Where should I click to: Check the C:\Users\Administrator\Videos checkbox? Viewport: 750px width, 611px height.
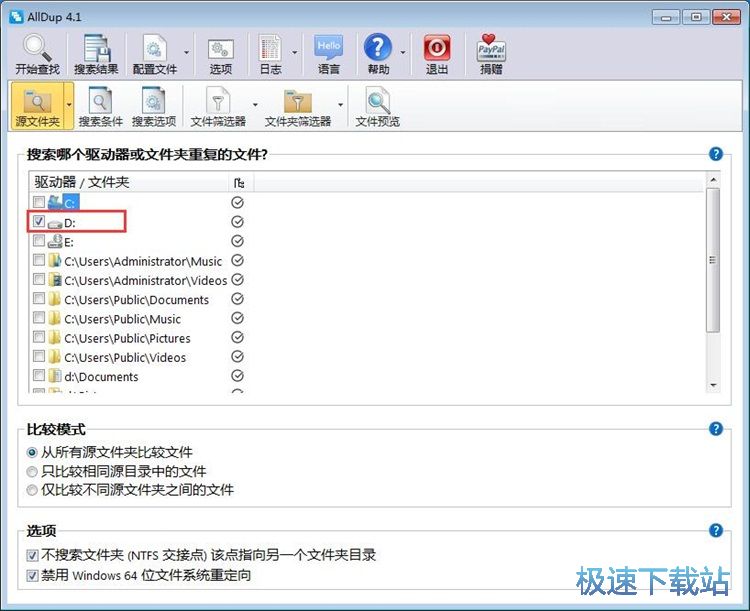click(39, 279)
